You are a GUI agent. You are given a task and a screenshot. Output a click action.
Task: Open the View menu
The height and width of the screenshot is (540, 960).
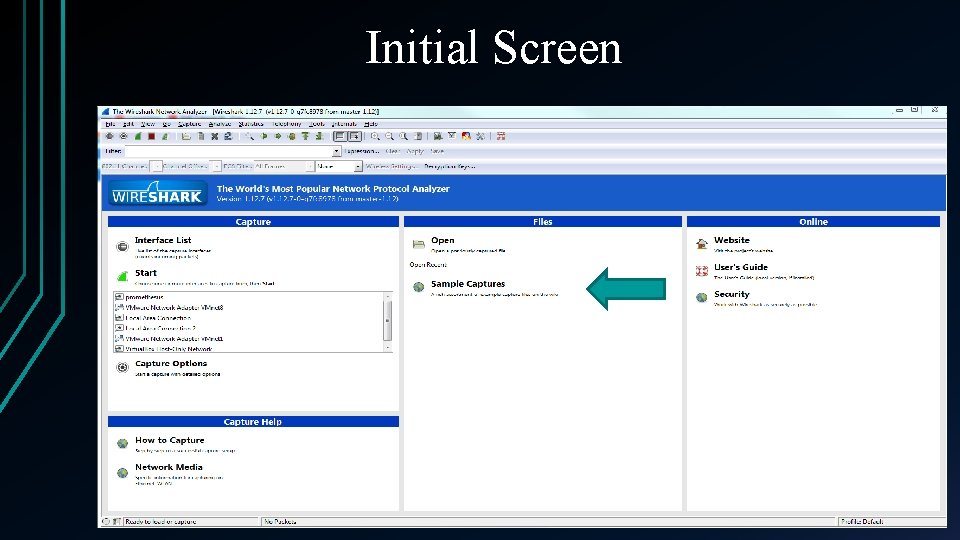click(x=148, y=124)
